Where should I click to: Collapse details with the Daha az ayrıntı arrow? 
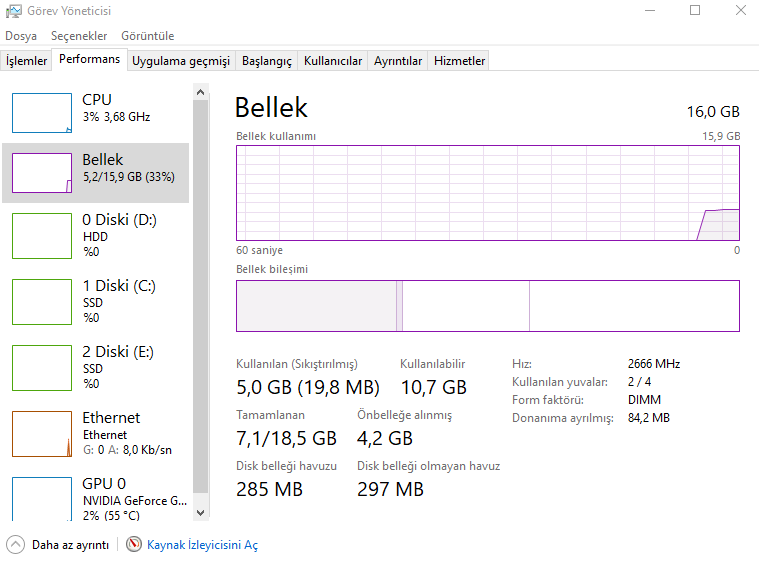click(x=15, y=545)
